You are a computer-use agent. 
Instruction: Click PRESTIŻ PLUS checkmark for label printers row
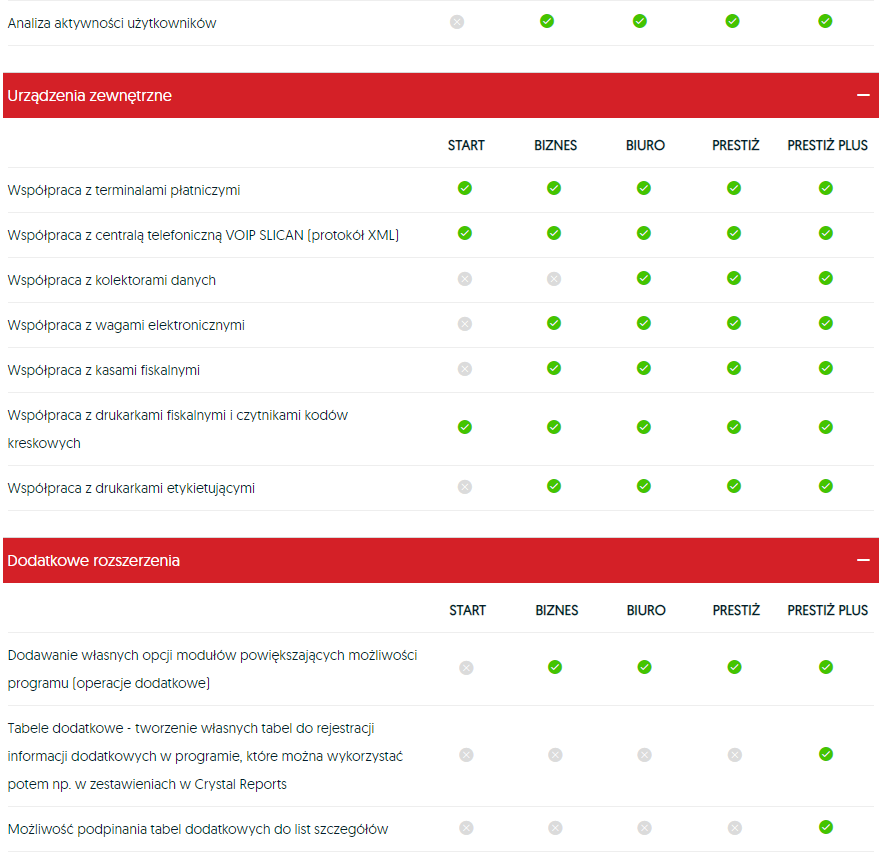825,486
